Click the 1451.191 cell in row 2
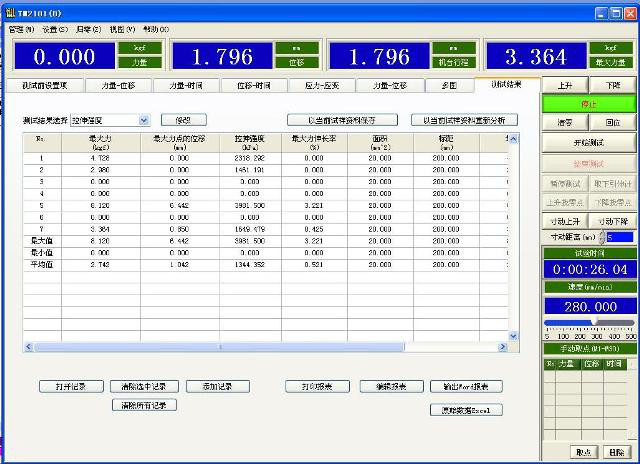640x464 pixels. (x=250, y=170)
